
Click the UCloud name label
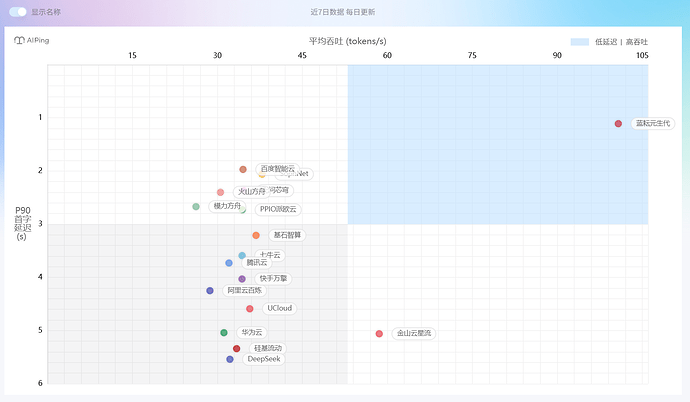pyautogui.click(x=279, y=308)
